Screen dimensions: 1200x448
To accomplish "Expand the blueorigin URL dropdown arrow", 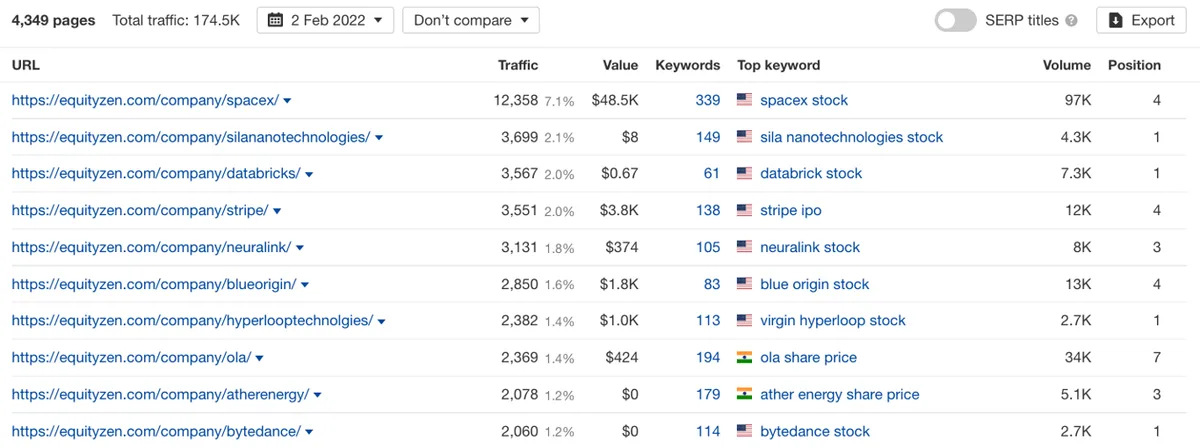I will click(x=305, y=285).
